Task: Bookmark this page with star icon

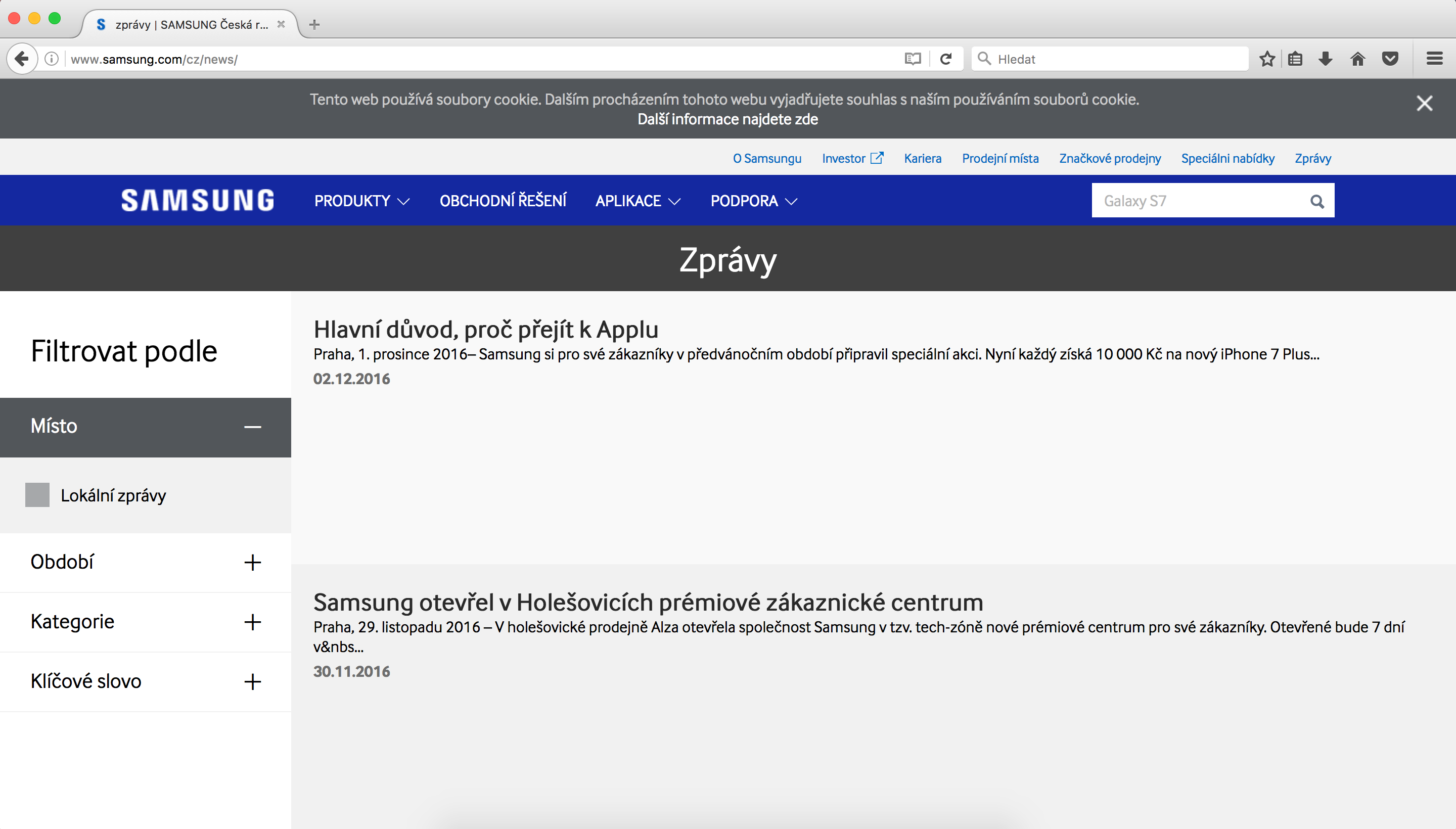Action: coord(1267,59)
